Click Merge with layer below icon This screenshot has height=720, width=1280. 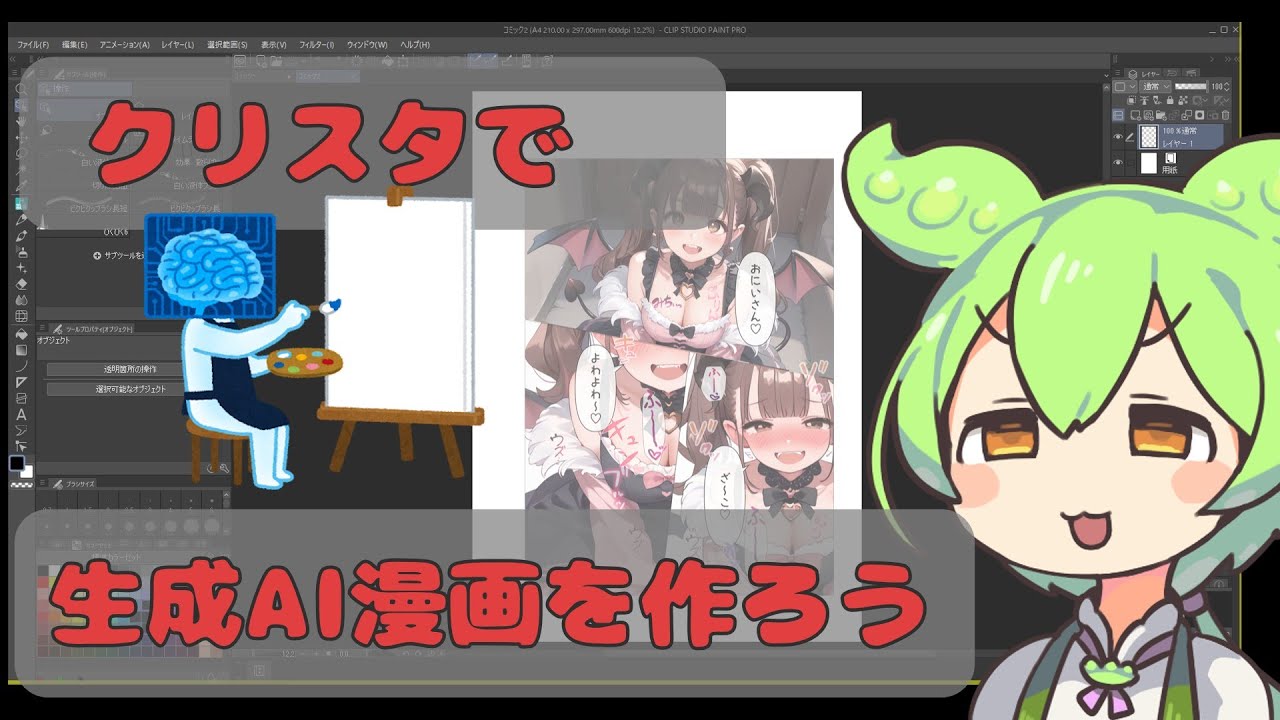[x=1187, y=115]
